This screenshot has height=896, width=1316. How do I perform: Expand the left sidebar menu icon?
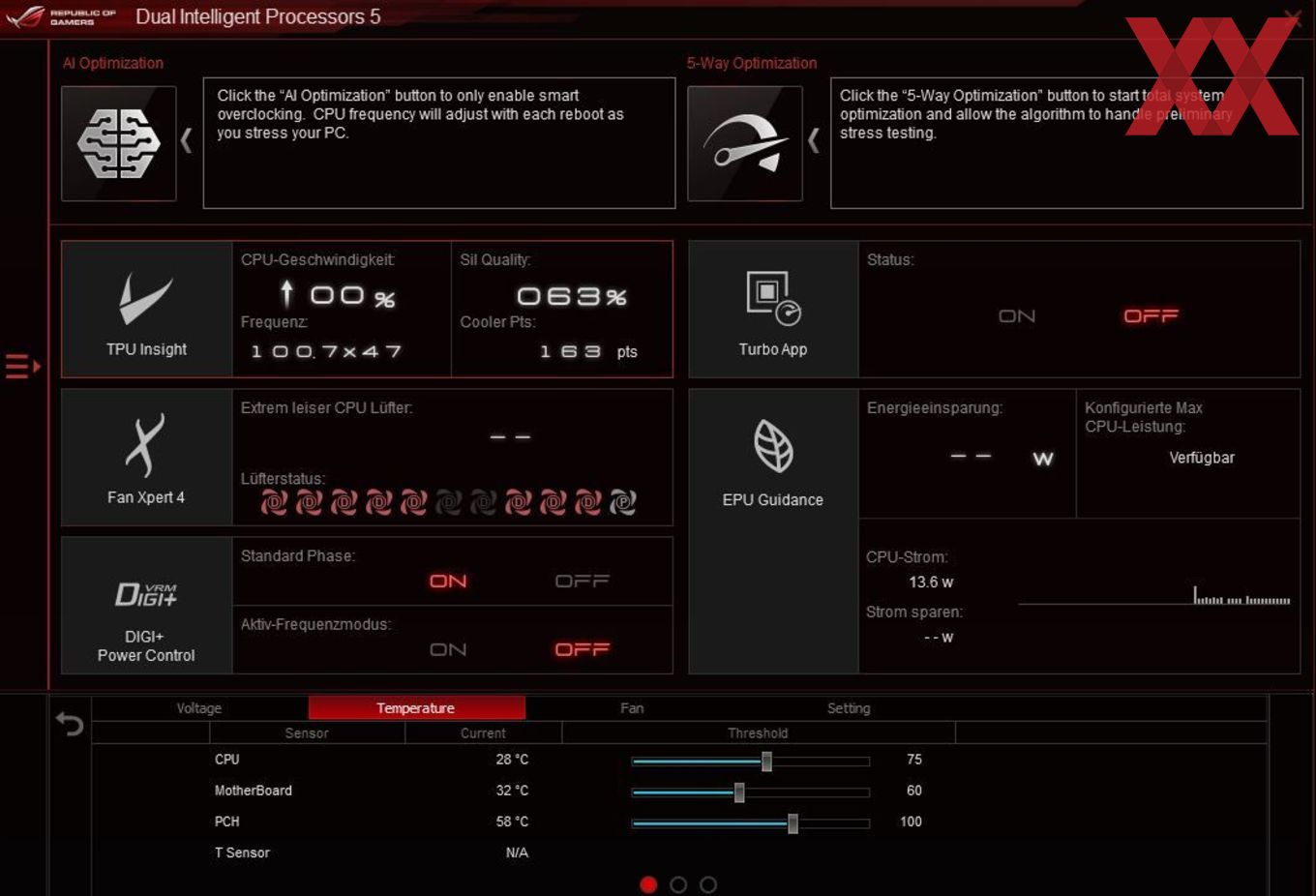click(x=22, y=367)
